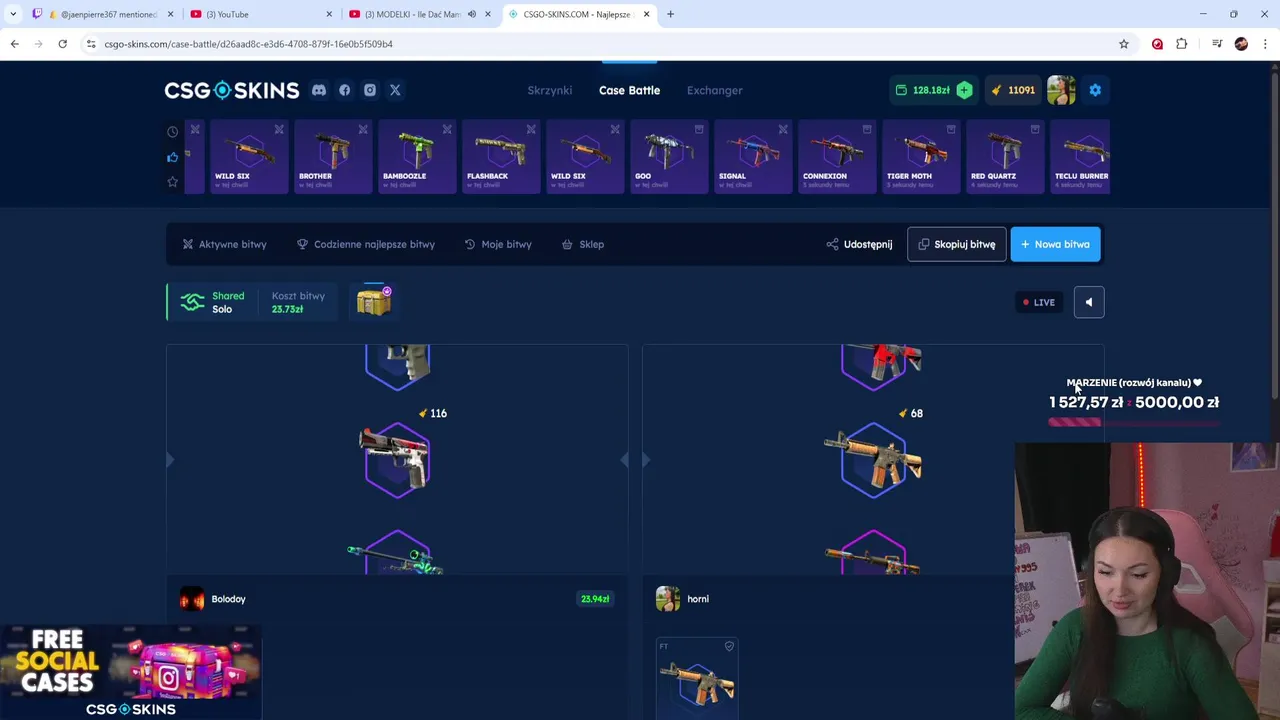
Task: Open the Free Social Cases banner
Action: pyautogui.click(x=131, y=673)
